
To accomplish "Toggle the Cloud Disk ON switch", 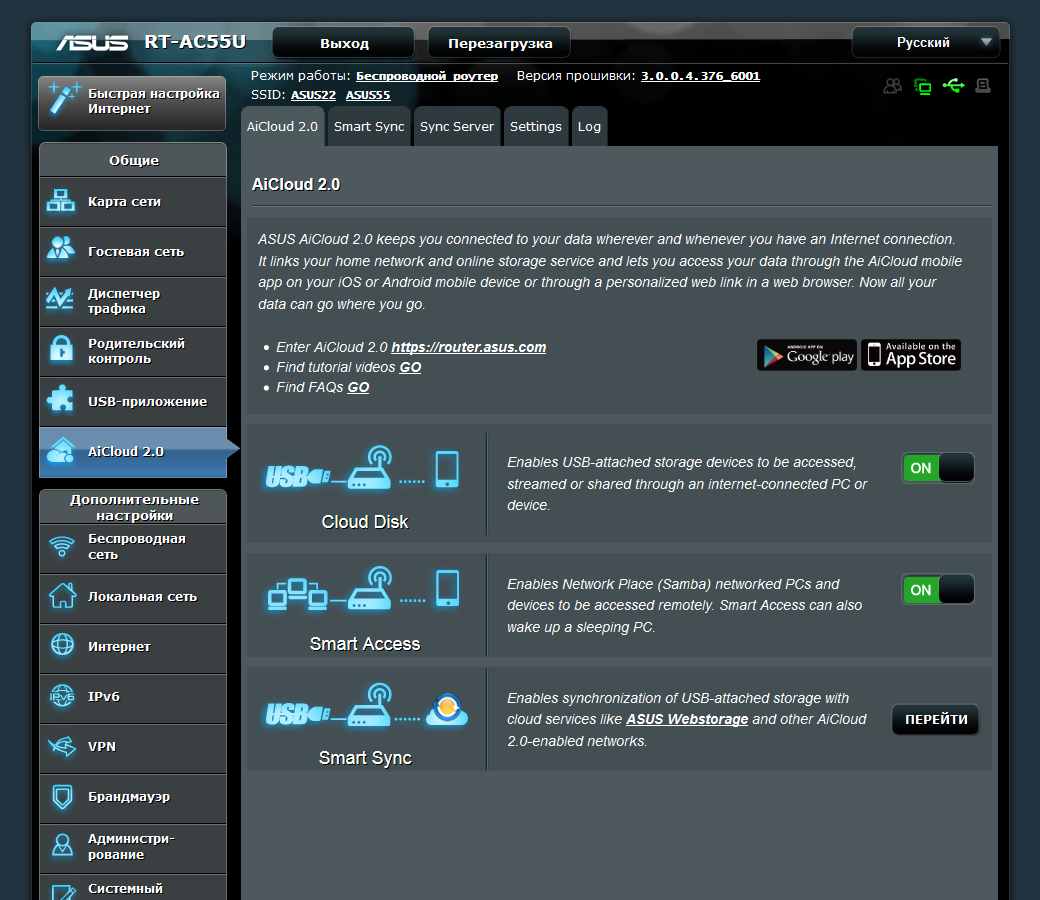I will click(938, 468).
